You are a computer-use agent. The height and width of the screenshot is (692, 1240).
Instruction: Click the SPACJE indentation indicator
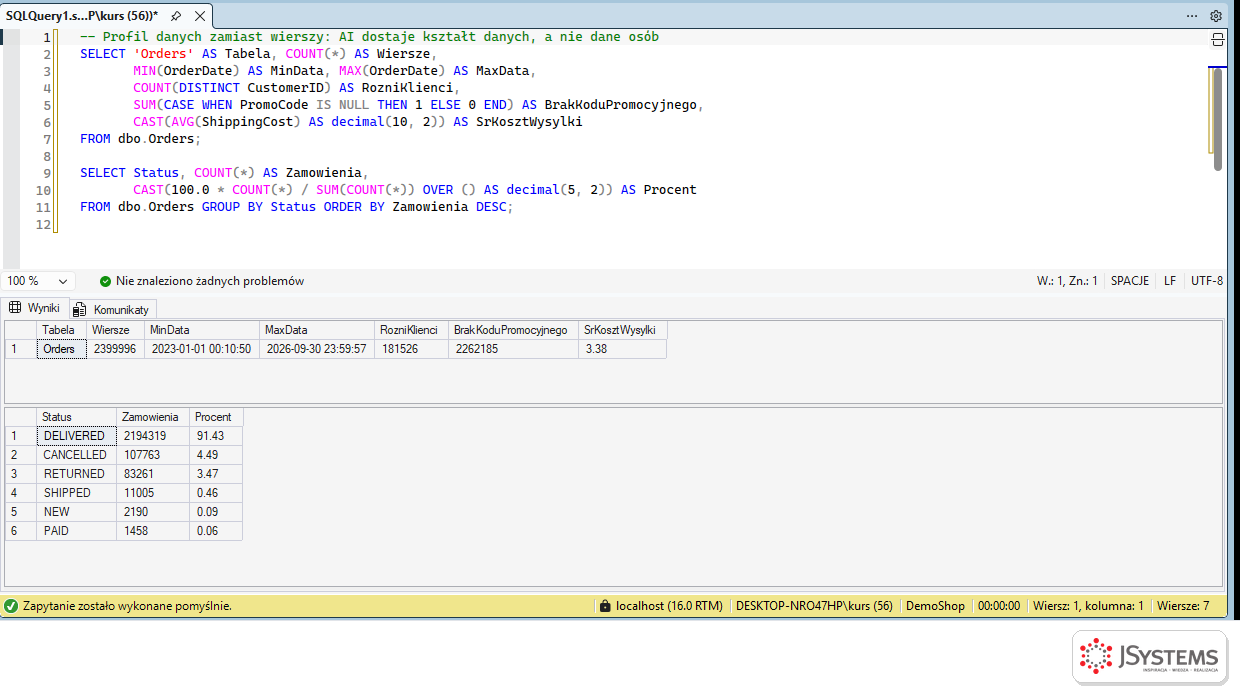(x=1130, y=281)
